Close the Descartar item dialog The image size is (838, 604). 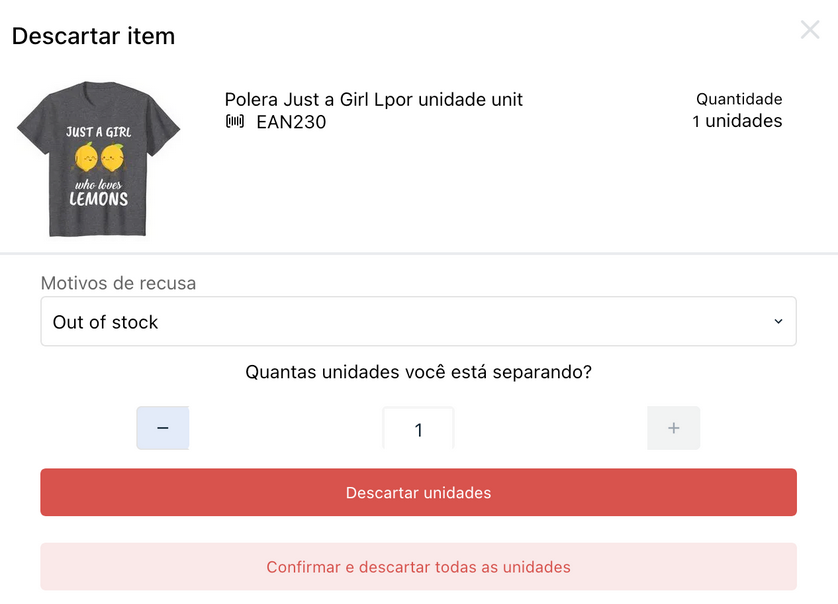(810, 30)
